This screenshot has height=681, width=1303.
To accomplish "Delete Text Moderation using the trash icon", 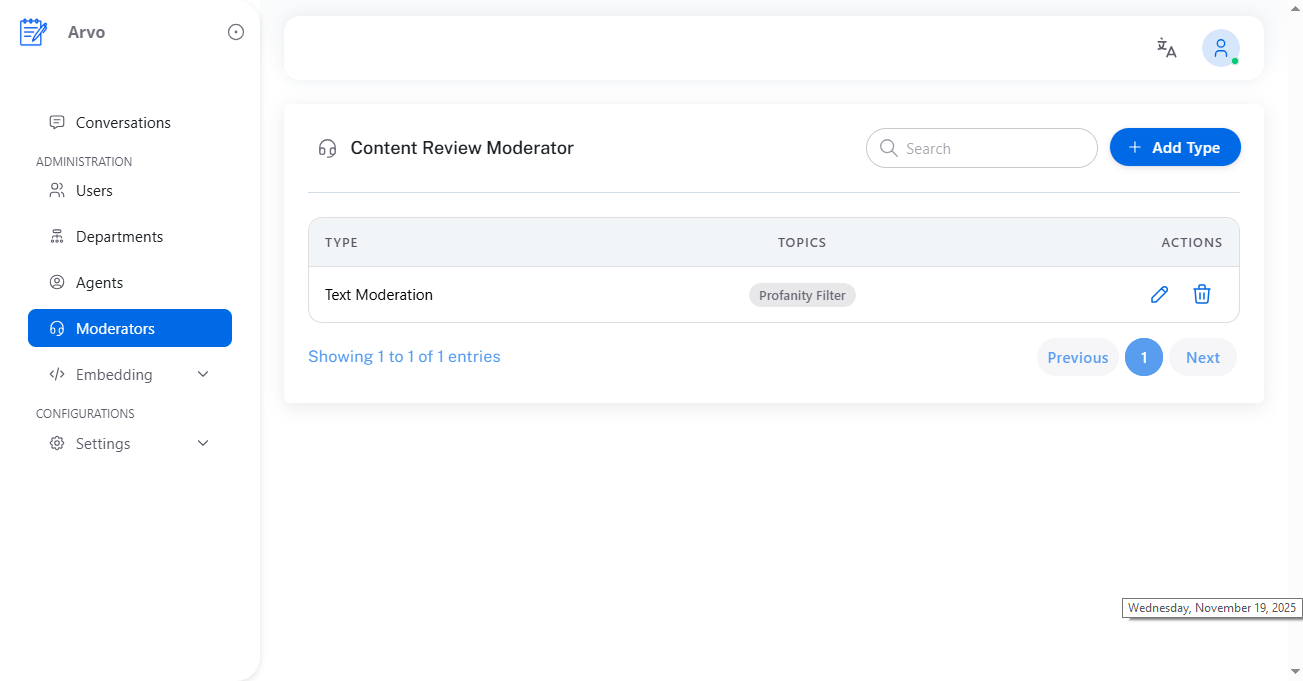I will click(1202, 294).
